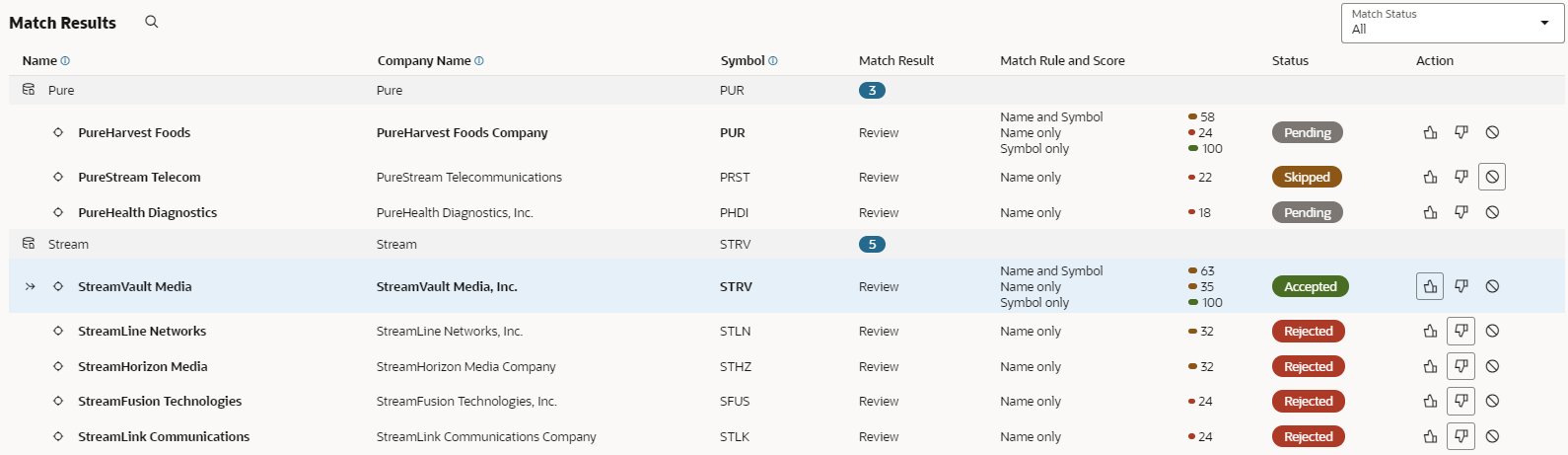Click the Match Result column header
Image resolution: width=1568 pixels, height=455 pixels.
click(896, 61)
